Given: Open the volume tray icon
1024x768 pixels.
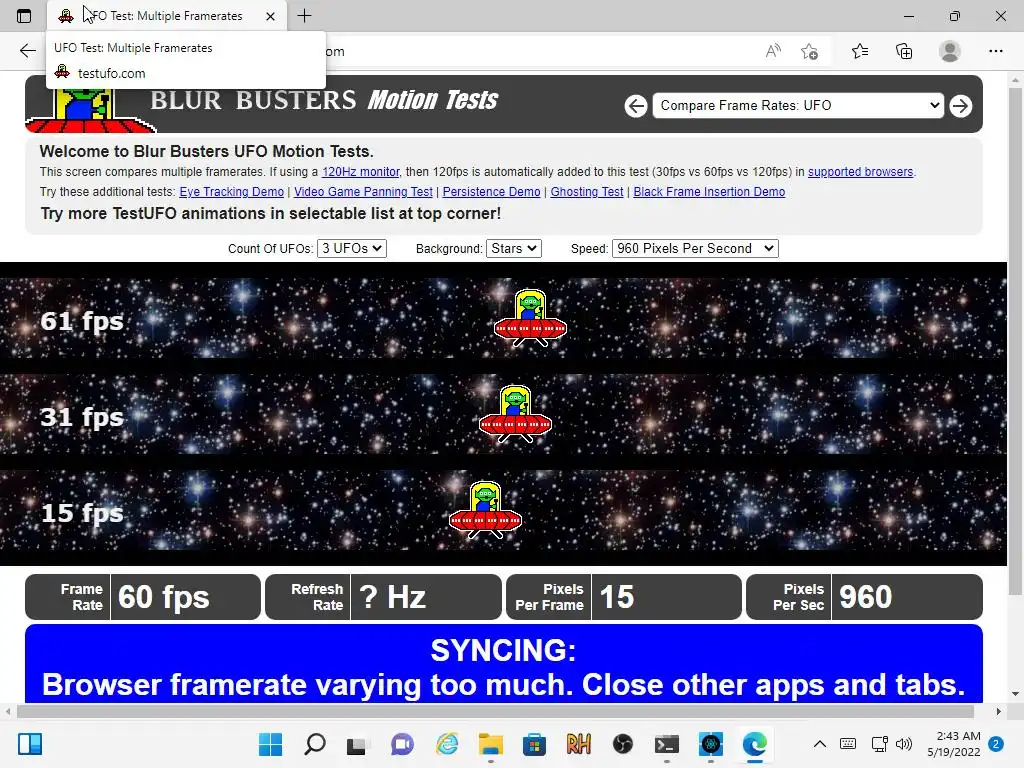Looking at the screenshot, I should click(x=904, y=744).
